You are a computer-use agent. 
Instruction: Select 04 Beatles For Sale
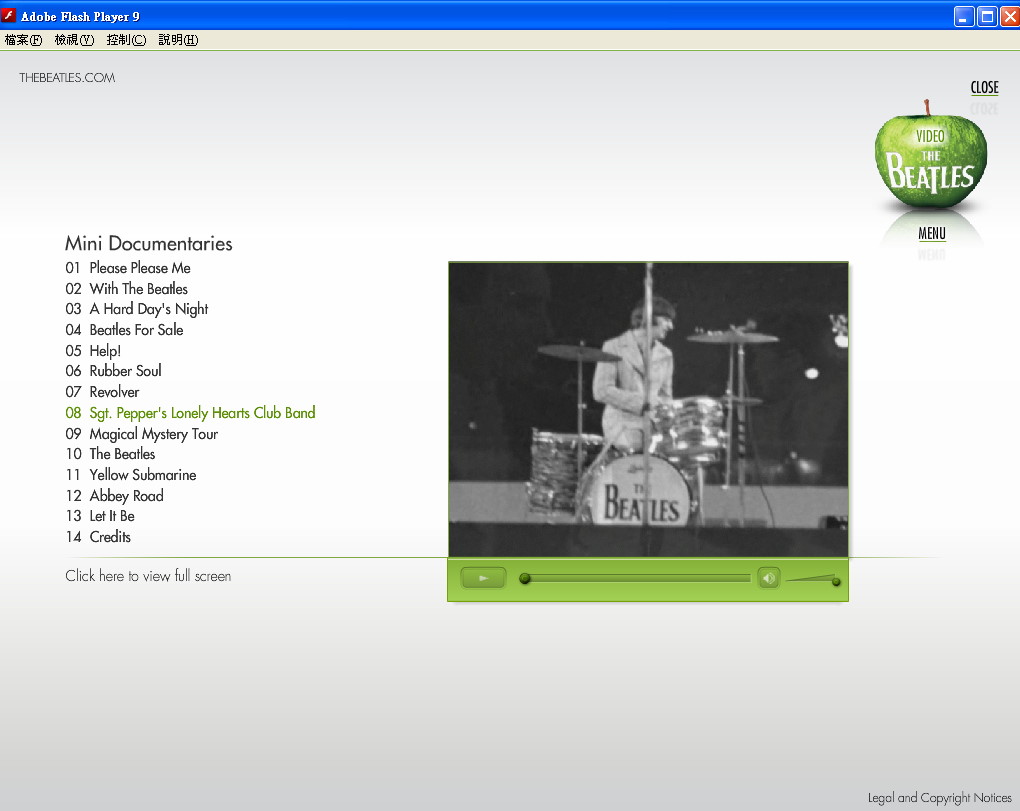pyautogui.click(x=124, y=330)
